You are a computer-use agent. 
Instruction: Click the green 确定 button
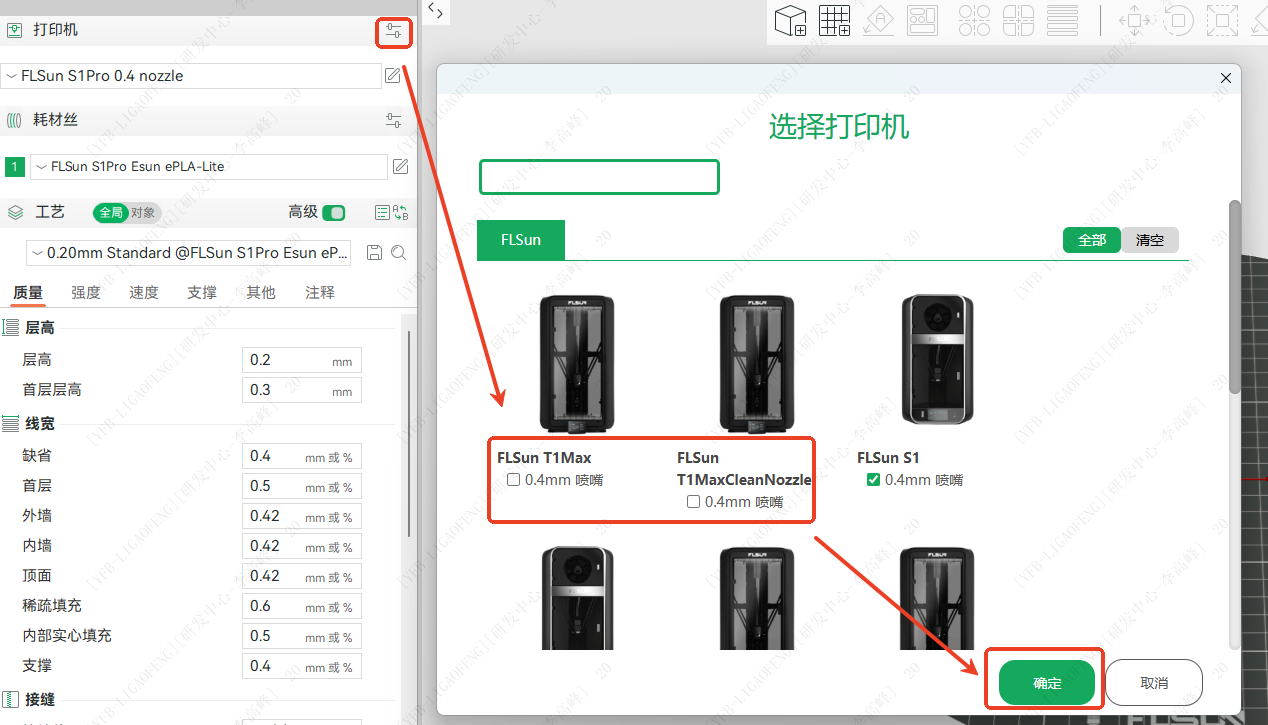[x=1047, y=684]
